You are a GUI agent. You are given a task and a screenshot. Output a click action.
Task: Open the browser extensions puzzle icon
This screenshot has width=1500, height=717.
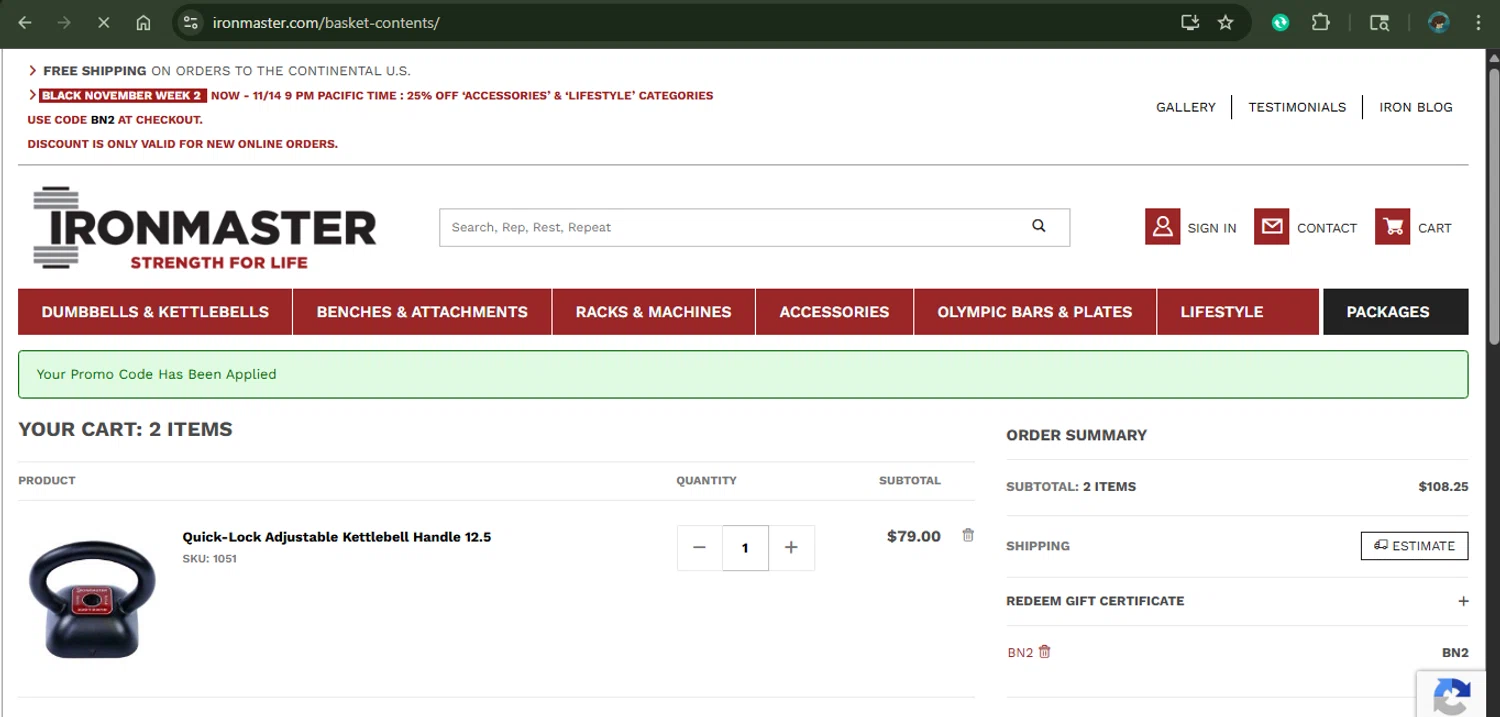tap(1320, 22)
